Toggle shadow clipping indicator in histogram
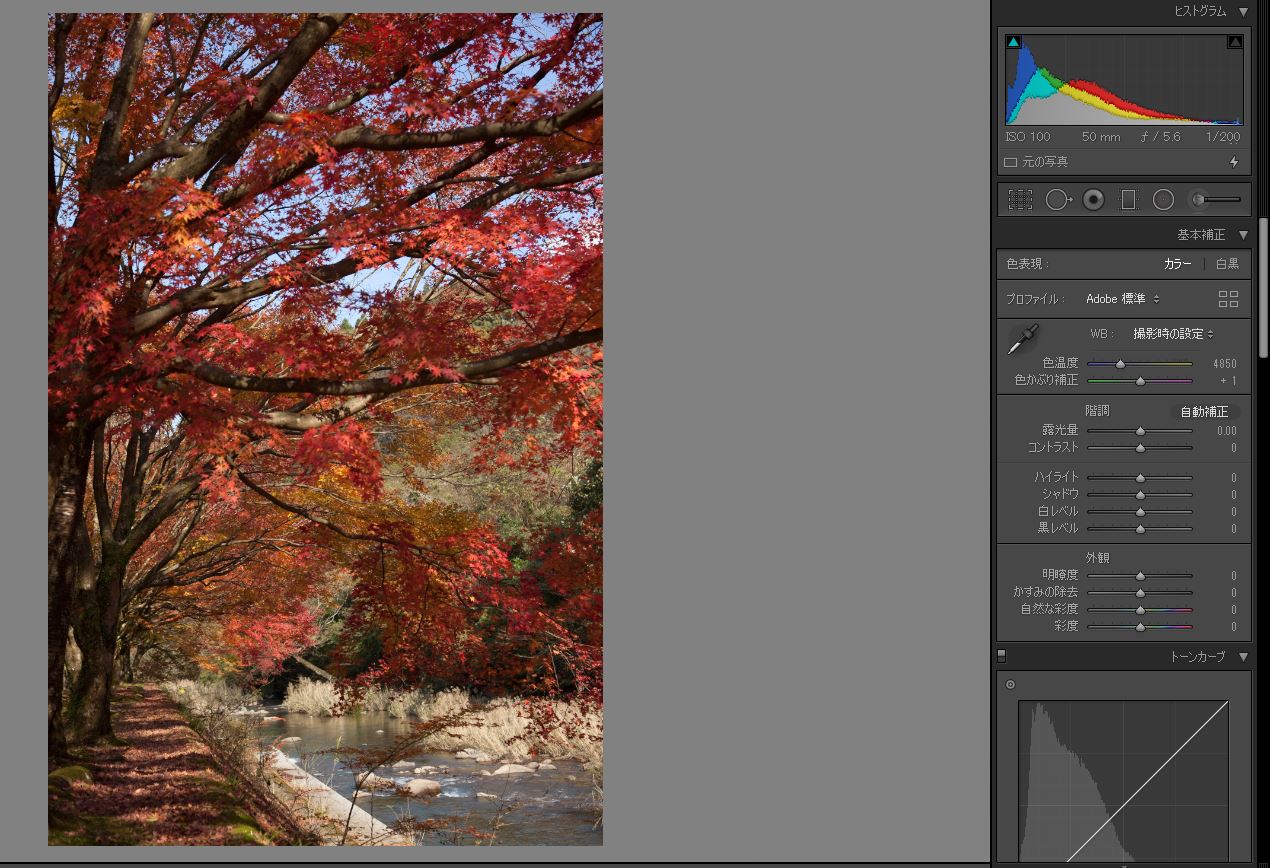The height and width of the screenshot is (868, 1270). (1013, 42)
